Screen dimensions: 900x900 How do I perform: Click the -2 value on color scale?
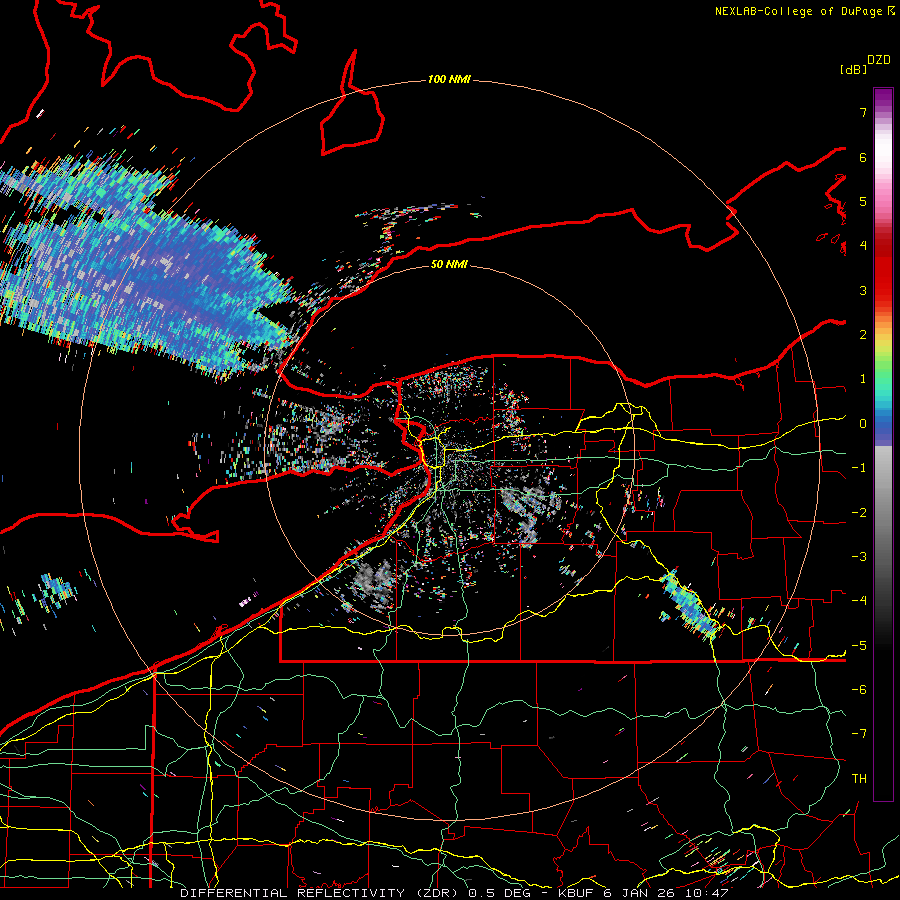pos(859,513)
